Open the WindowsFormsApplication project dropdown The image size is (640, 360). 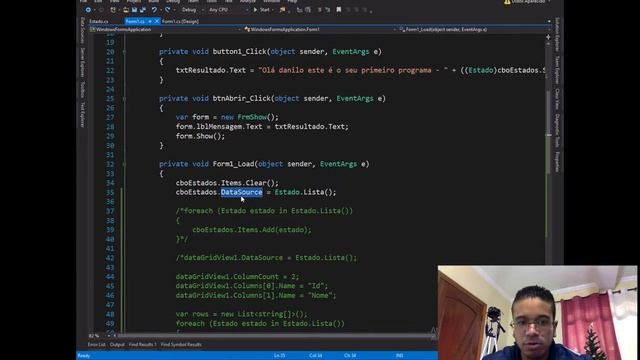[165, 29]
